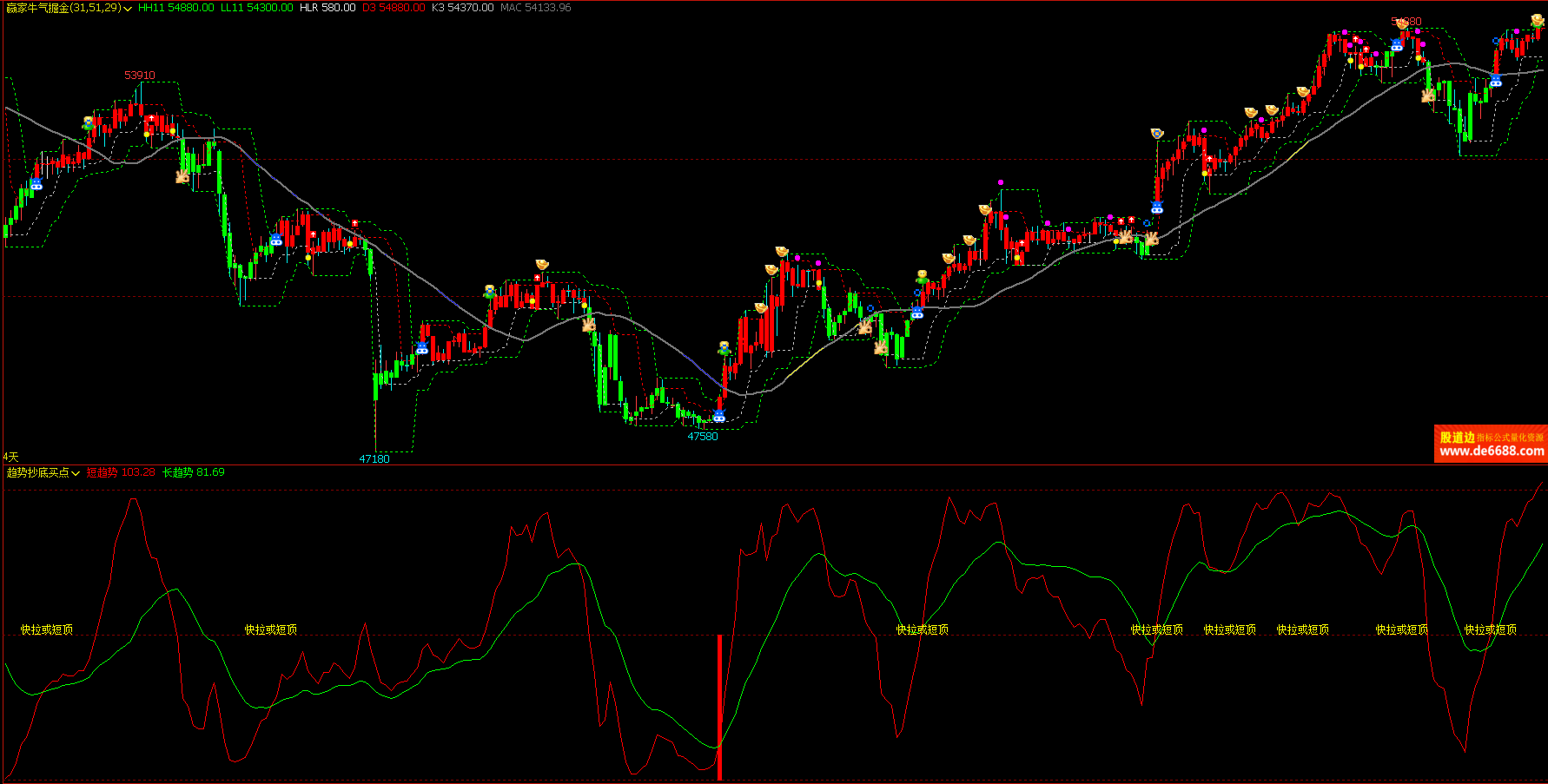Open the www.de6688.com watermark link
Viewport: 1548px width, 784px height.
1492,451
